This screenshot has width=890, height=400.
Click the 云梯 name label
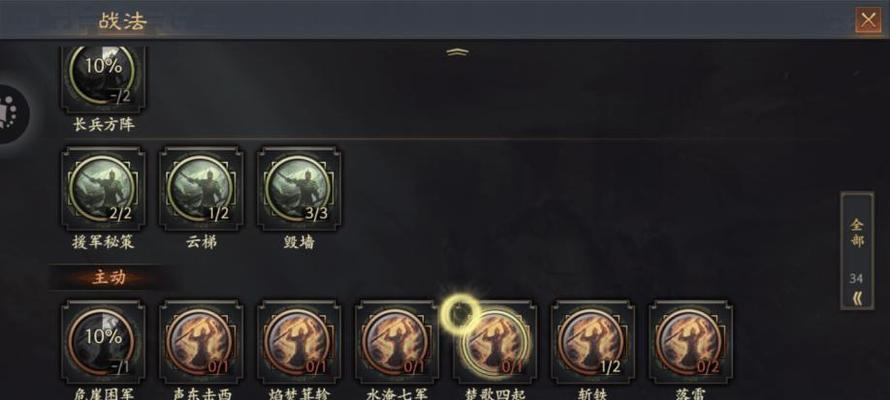coord(201,242)
